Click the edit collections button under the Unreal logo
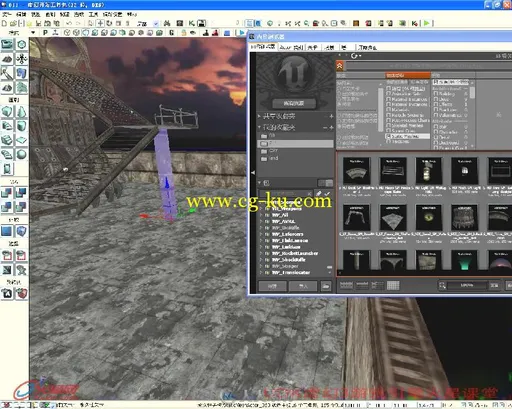The image size is (512, 409). tap(294, 103)
